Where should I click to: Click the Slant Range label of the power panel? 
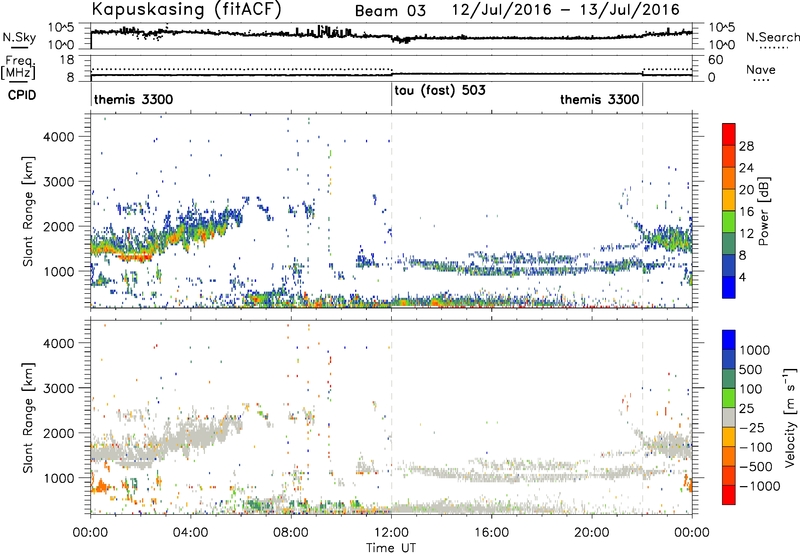point(28,211)
